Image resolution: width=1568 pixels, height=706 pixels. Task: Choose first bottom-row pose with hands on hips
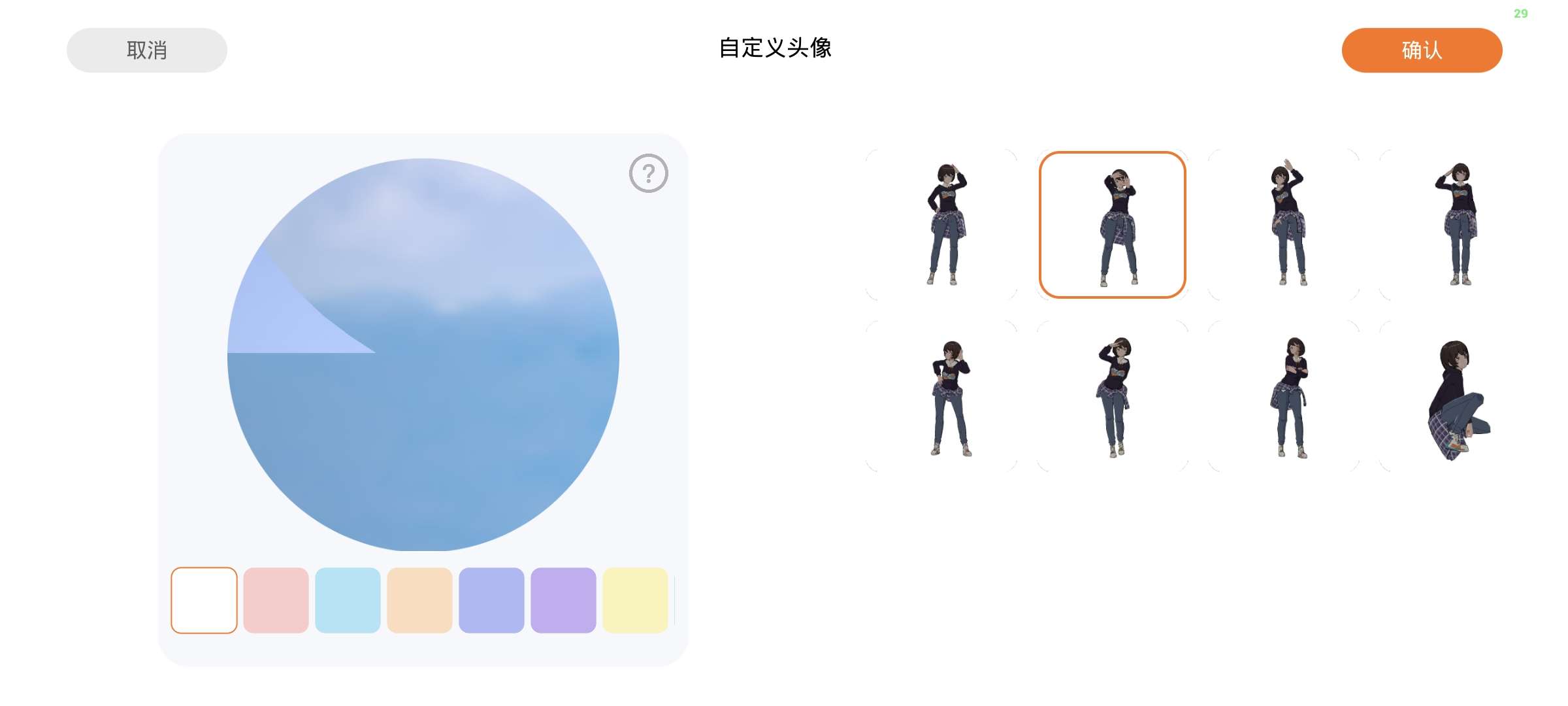[941, 396]
